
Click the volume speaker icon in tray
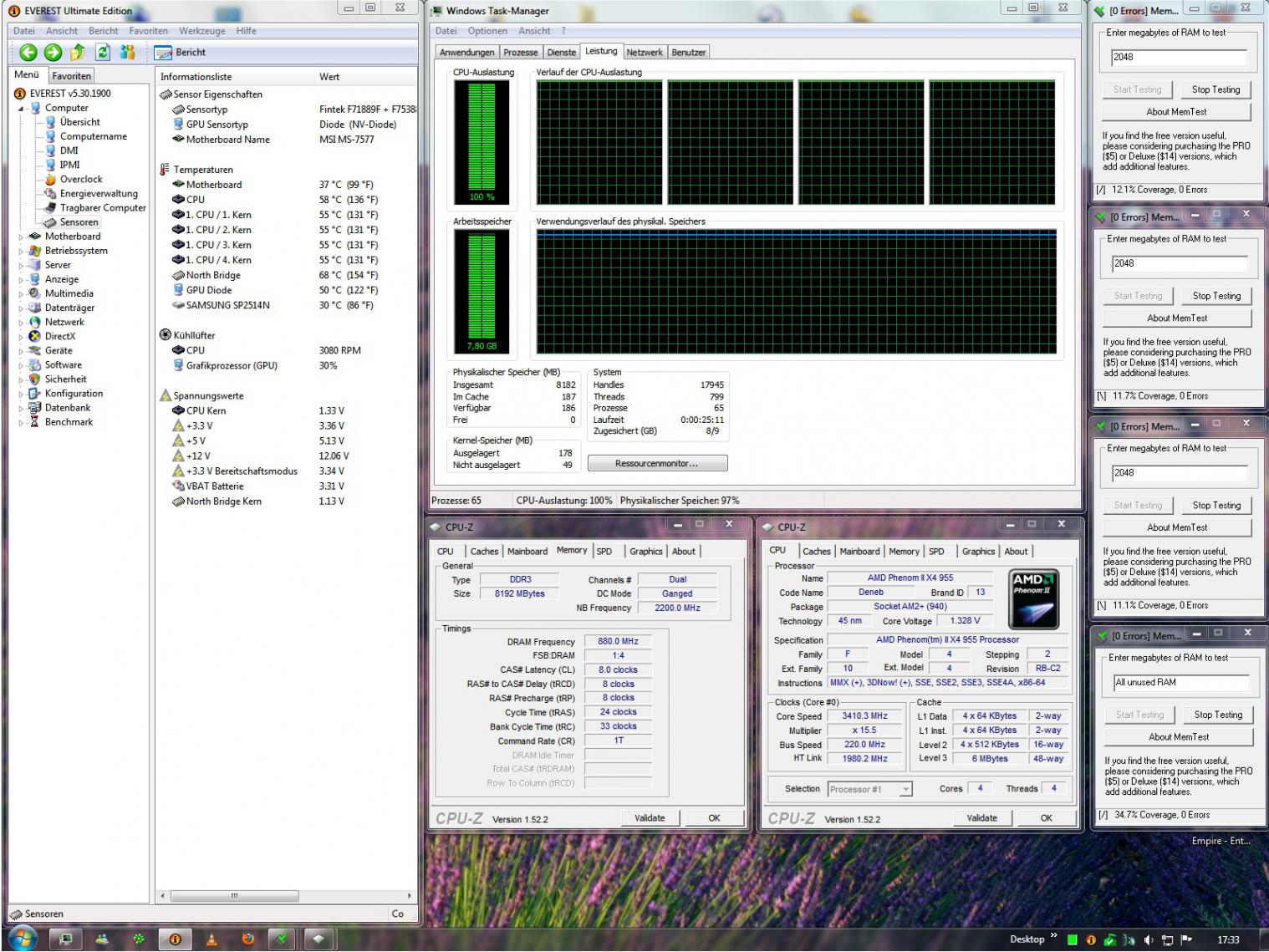click(x=1149, y=940)
